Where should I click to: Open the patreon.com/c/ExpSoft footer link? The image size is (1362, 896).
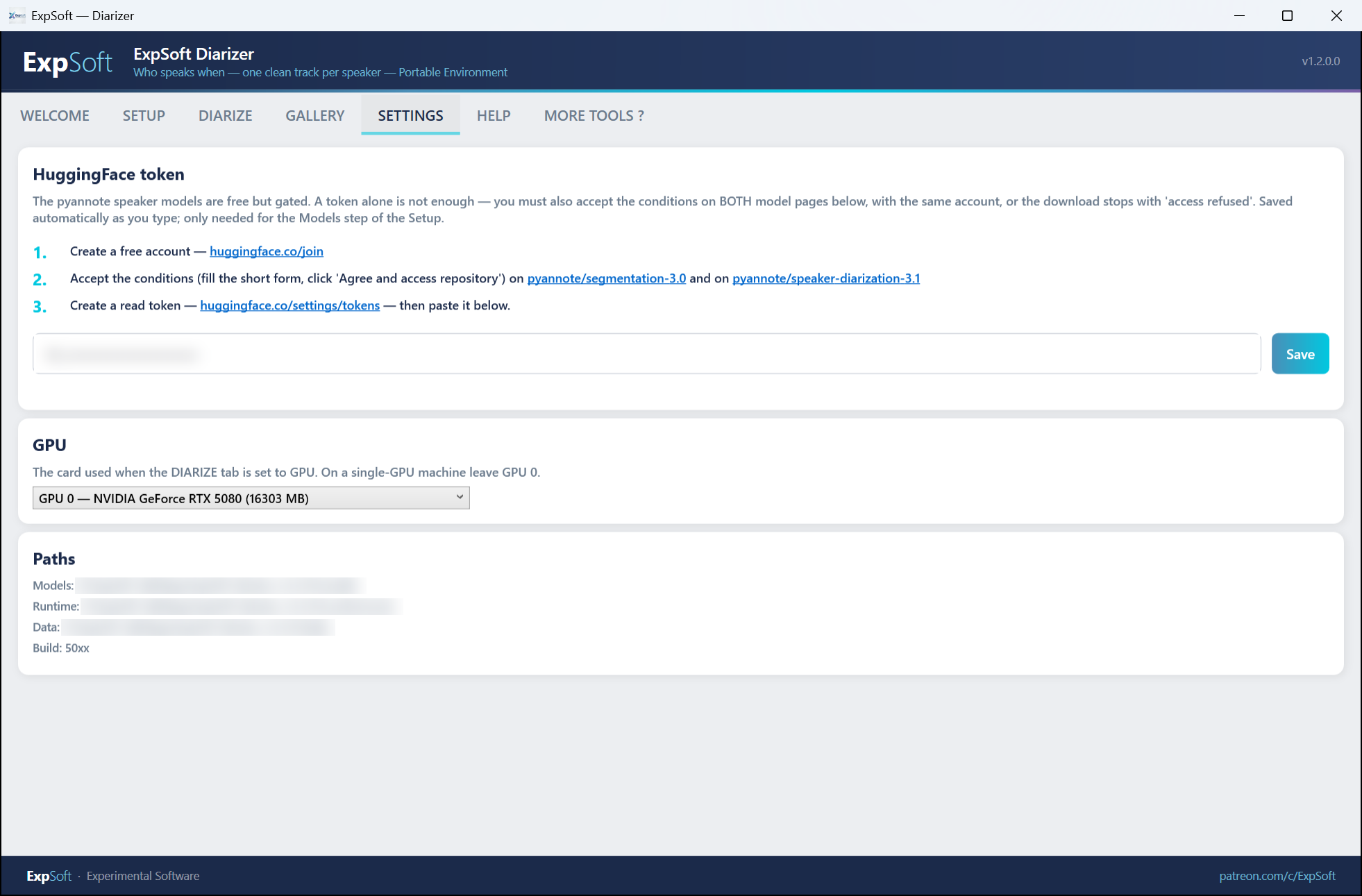click(1277, 876)
